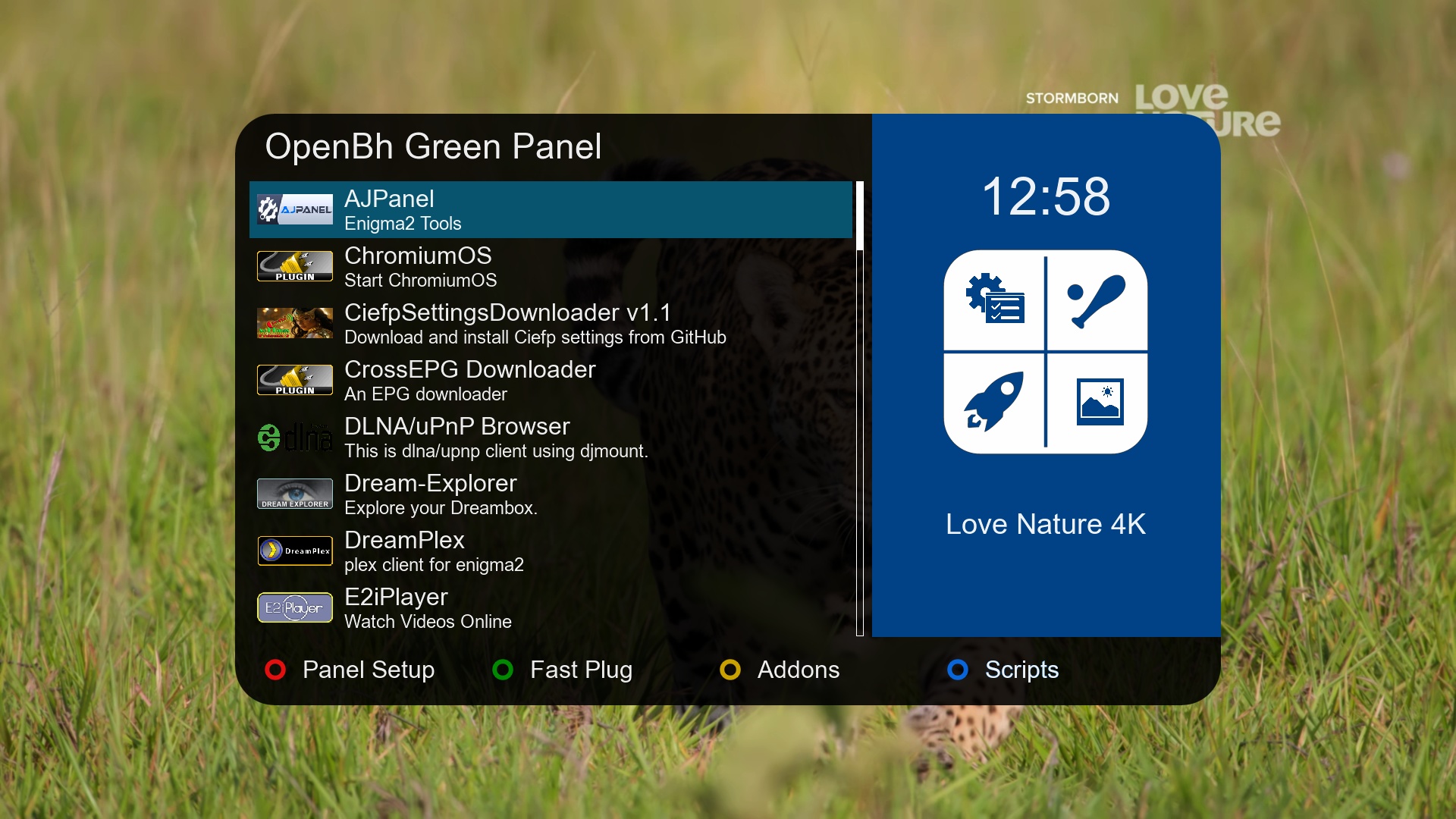This screenshot has width=1456, height=819.
Task: Open the AJPanel plugin icon
Action: [295, 209]
